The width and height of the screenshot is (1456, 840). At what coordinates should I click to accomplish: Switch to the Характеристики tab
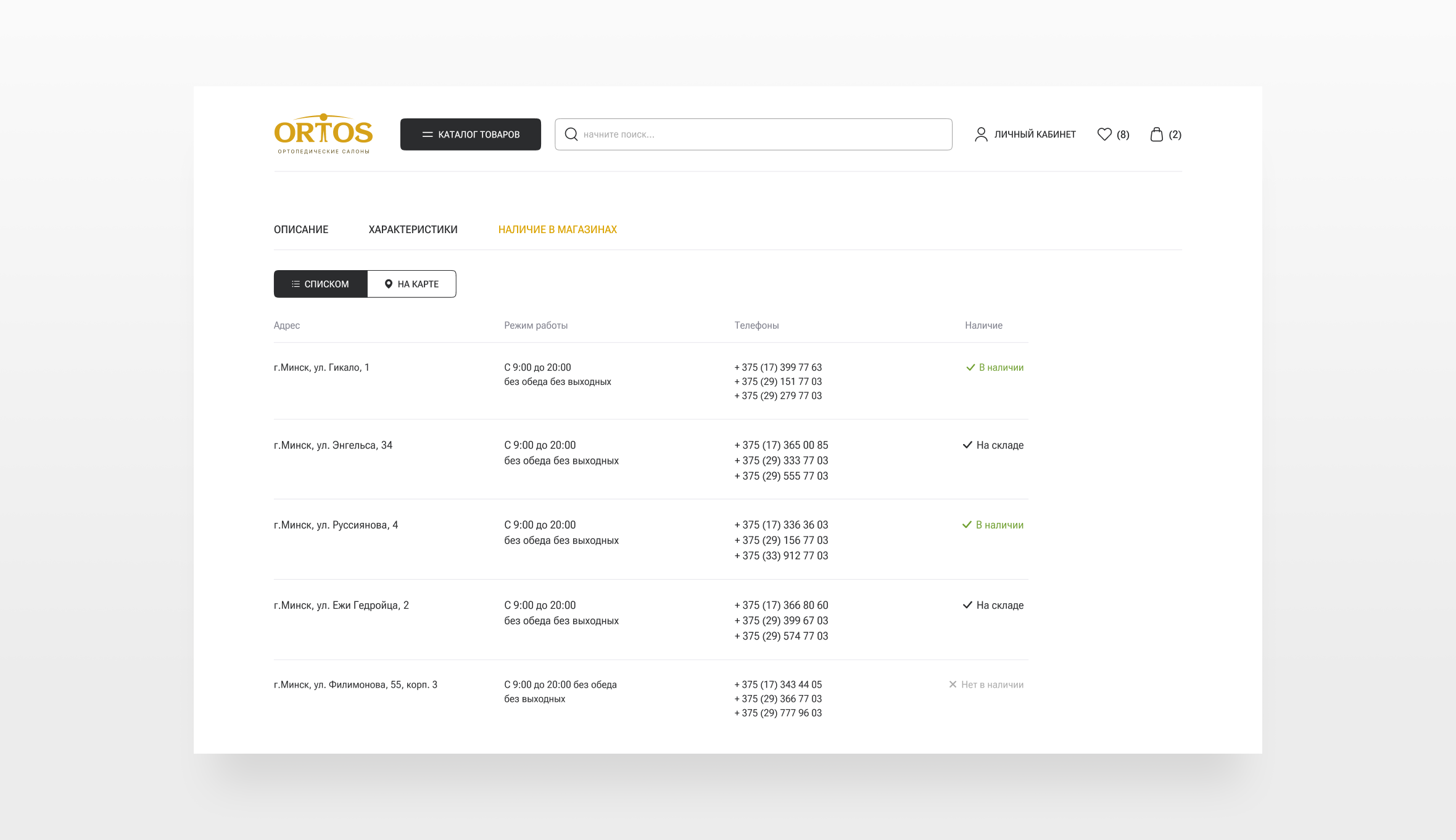click(x=413, y=229)
